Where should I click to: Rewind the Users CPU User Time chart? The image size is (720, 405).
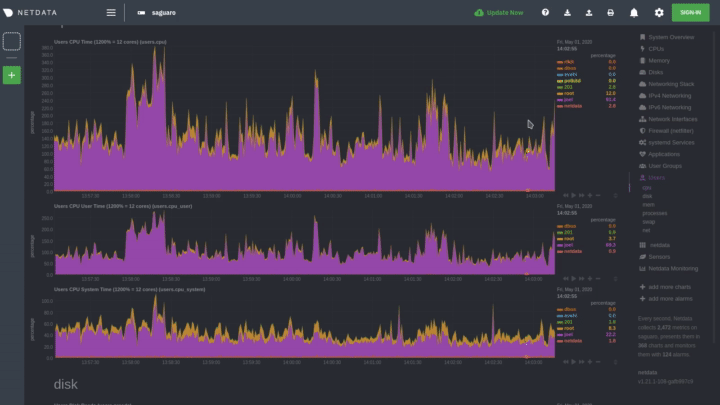click(566, 279)
